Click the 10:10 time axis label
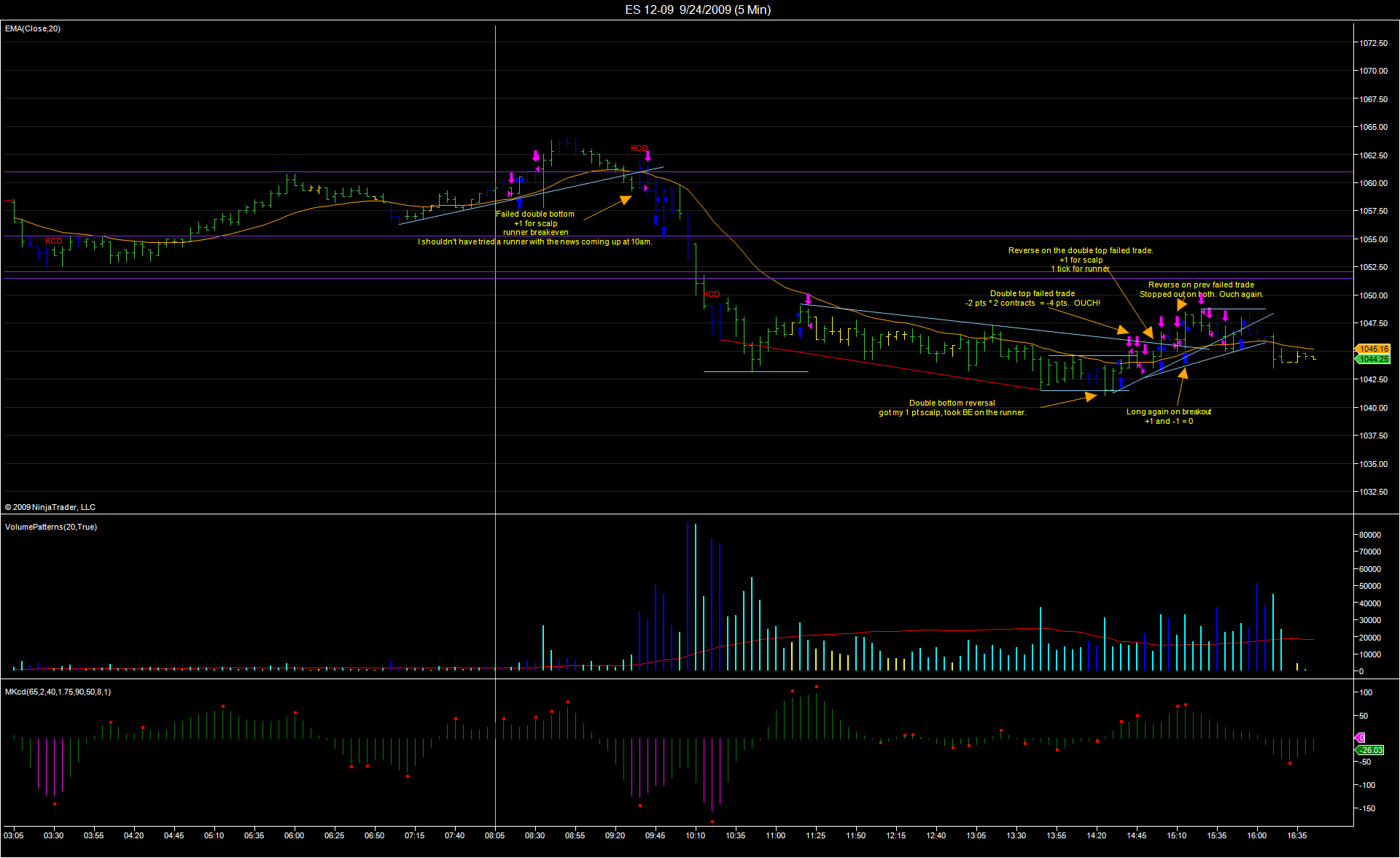Viewport: 1400px width, 858px height. pos(695,835)
